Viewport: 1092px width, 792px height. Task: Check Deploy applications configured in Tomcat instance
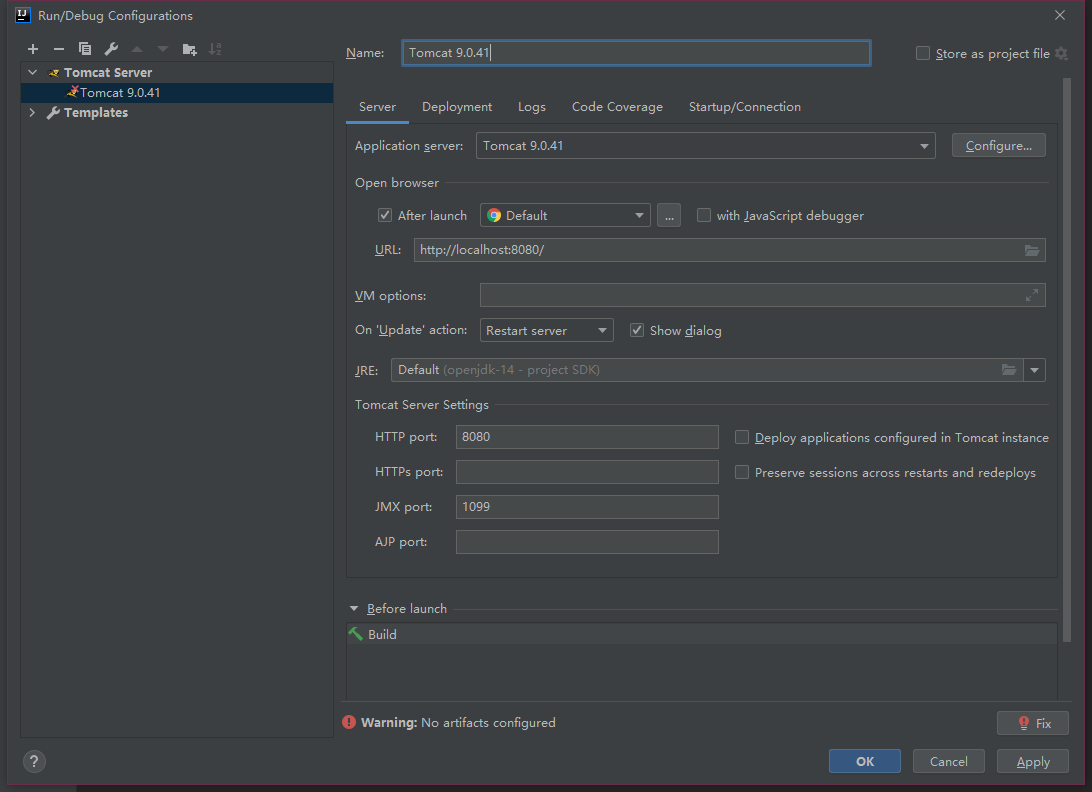pos(742,437)
